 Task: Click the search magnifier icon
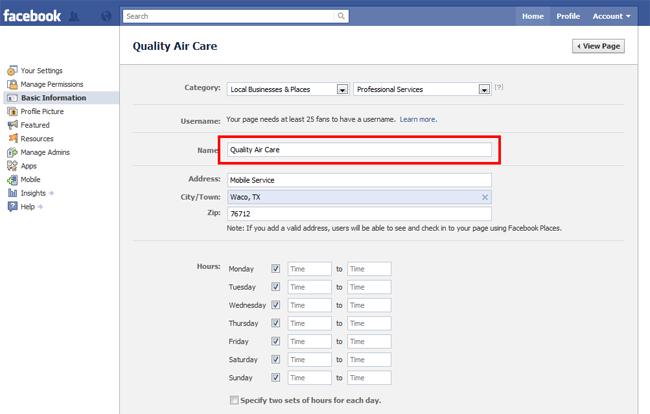tap(341, 16)
